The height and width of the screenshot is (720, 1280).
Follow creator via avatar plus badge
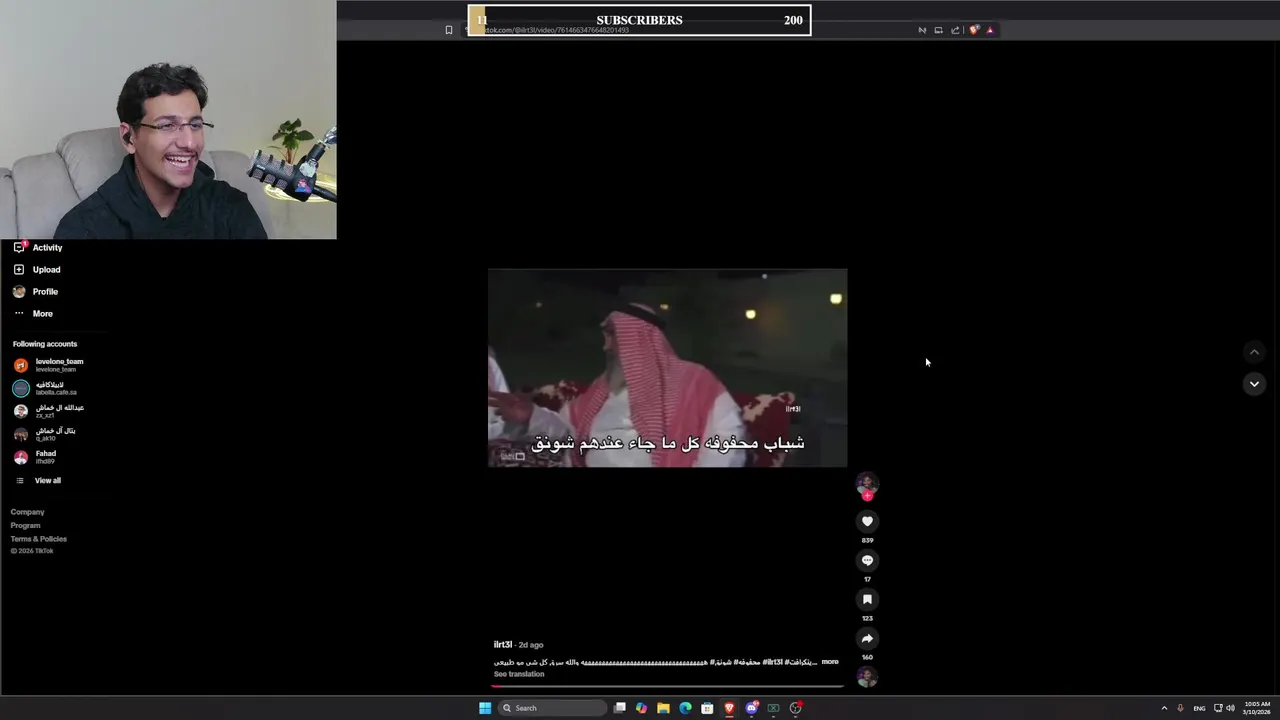(867, 496)
